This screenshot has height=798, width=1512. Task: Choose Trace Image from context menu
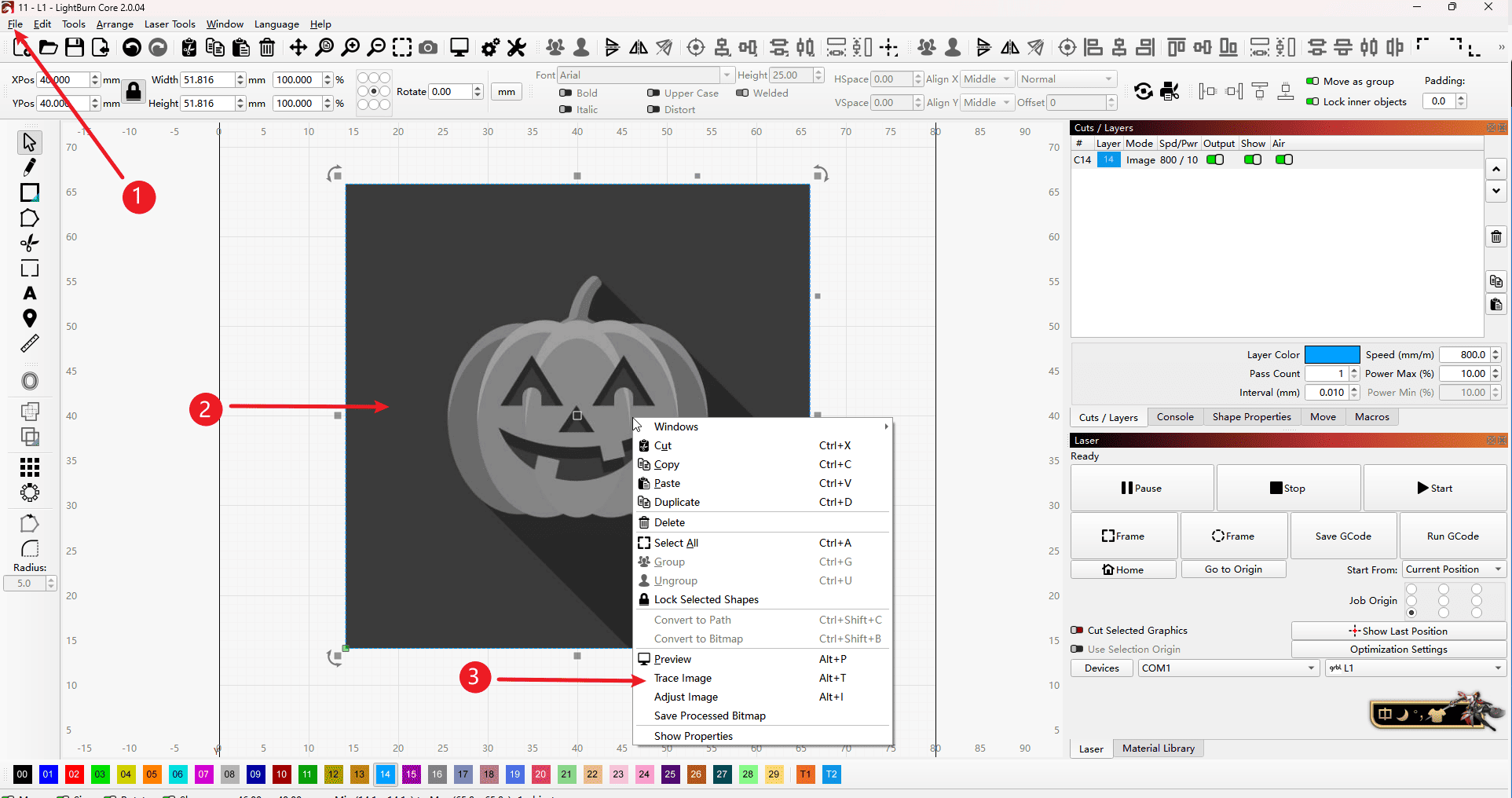[x=683, y=679]
